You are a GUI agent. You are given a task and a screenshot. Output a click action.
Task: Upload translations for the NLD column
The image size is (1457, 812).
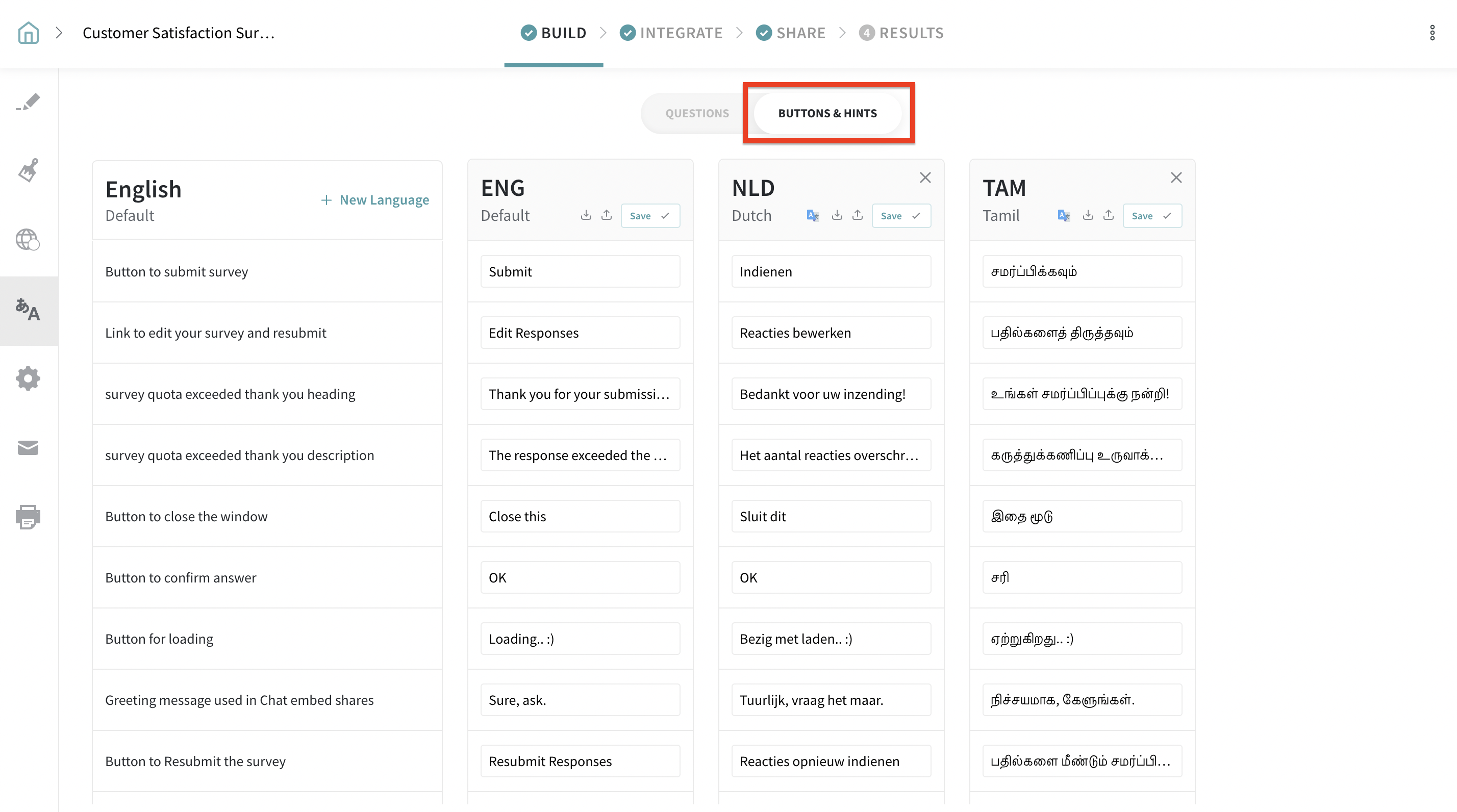tap(858, 215)
